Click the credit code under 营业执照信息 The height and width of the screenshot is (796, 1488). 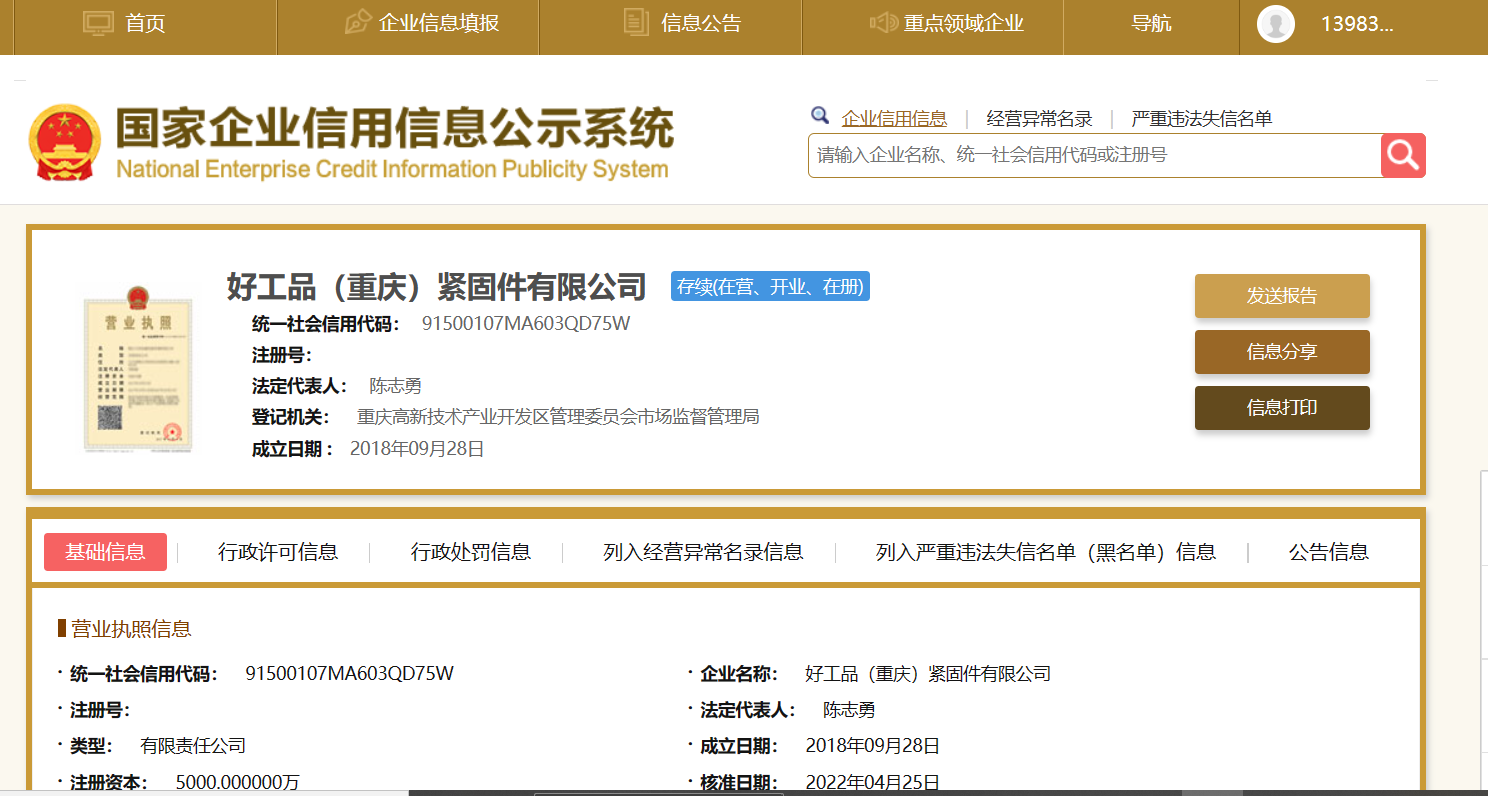tap(349, 674)
